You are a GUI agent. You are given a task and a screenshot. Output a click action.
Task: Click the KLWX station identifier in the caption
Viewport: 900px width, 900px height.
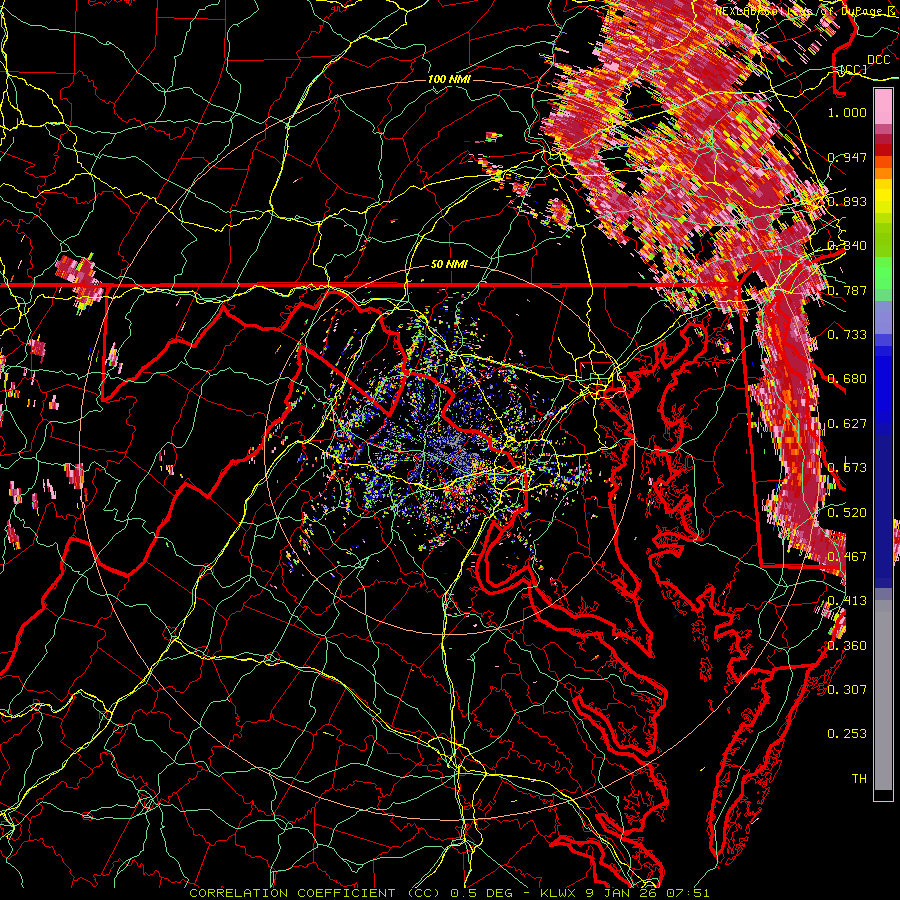560,893
